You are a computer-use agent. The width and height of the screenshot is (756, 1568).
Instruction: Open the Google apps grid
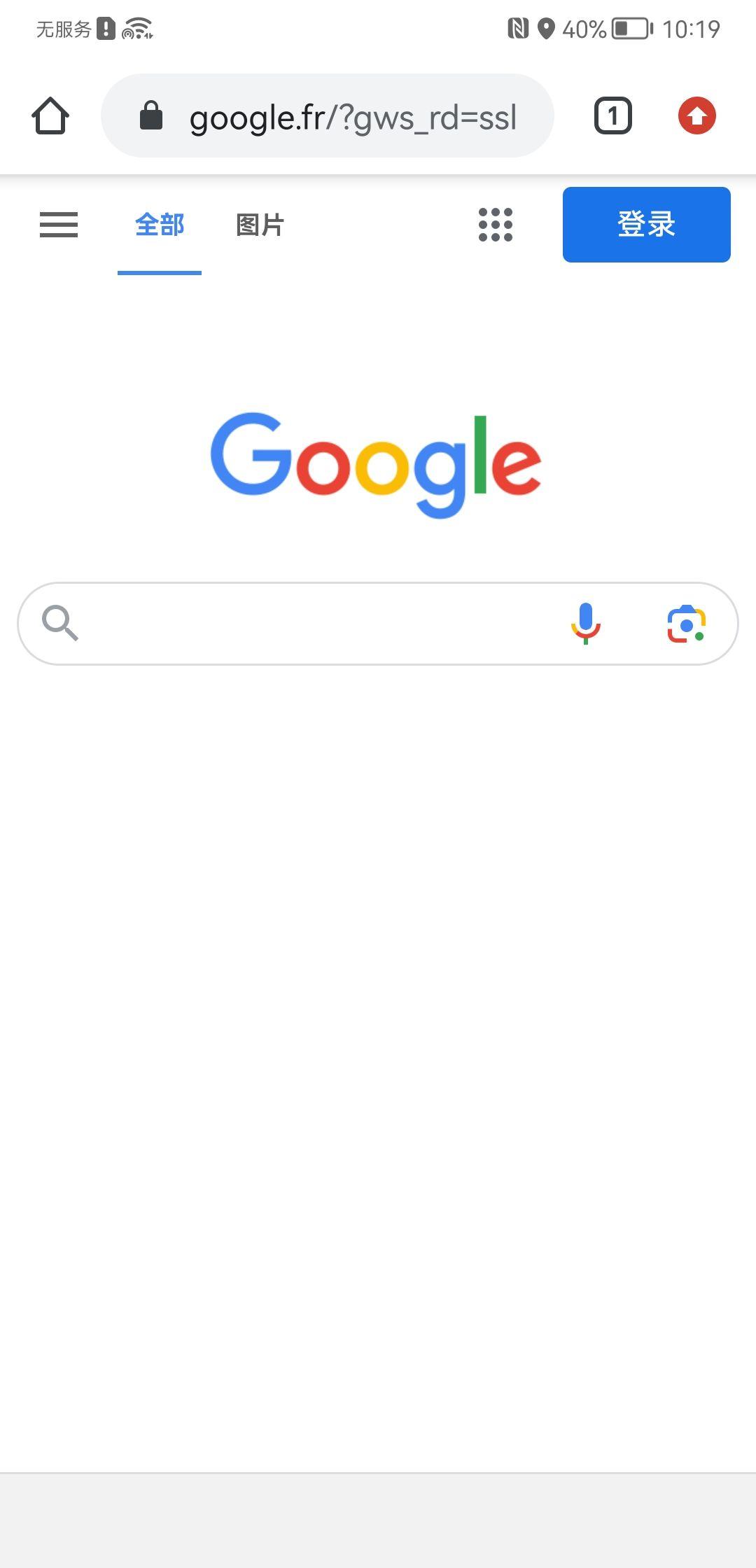click(x=496, y=225)
